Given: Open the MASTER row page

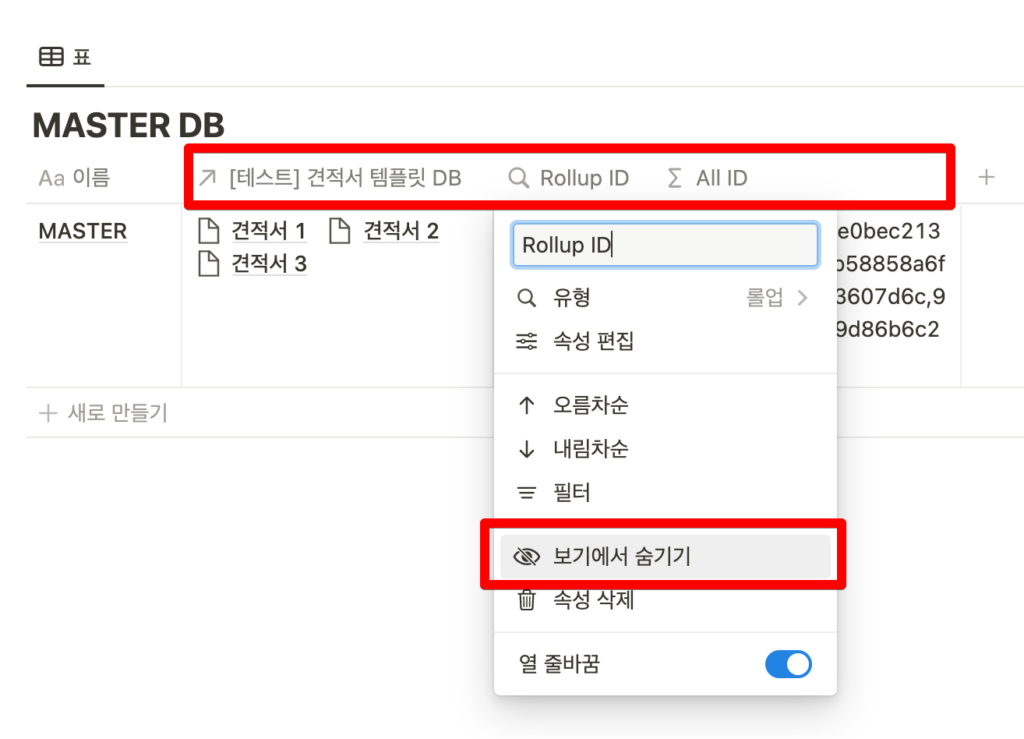Looking at the screenshot, I should pos(82,231).
